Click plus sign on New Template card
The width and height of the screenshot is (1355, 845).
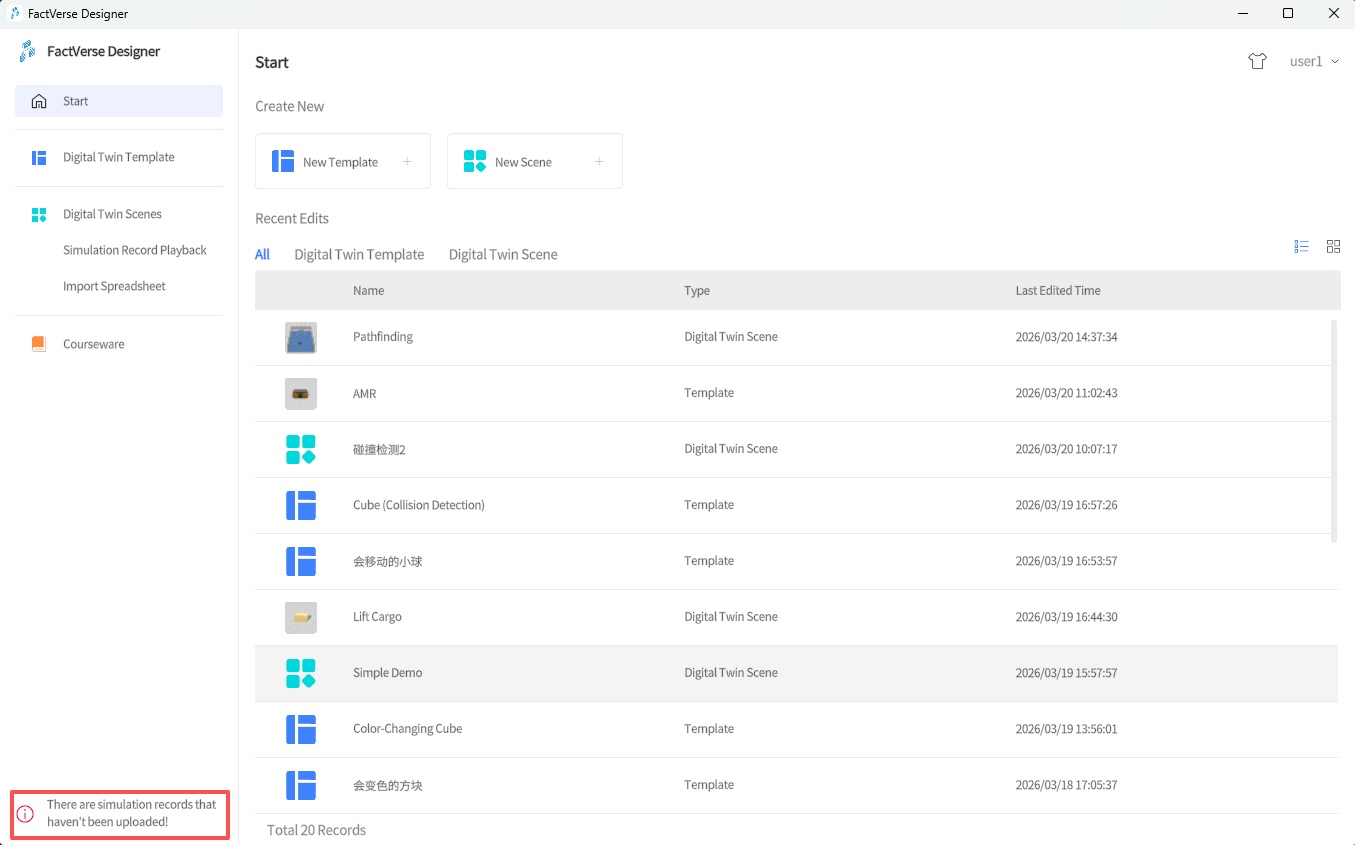pyautogui.click(x=407, y=162)
